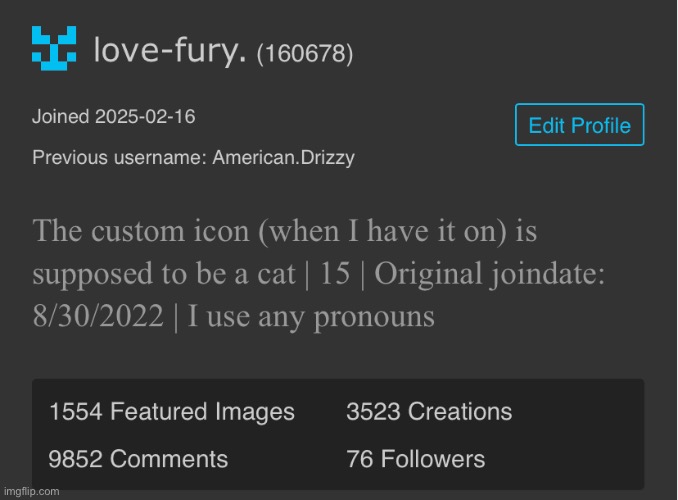The width and height of the screenshot is (678, 500).
Task: Click the Edit Profile button
Action: pos(579,125)
